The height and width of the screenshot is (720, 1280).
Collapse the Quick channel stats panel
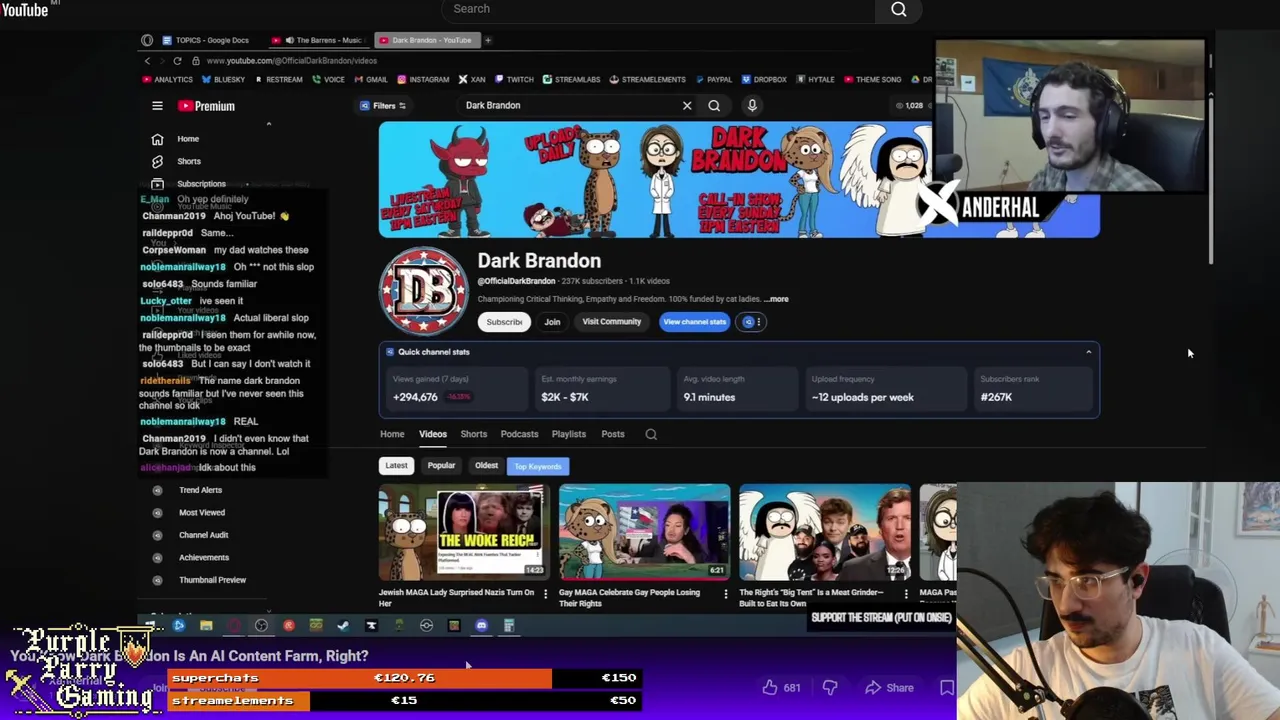1088,352
